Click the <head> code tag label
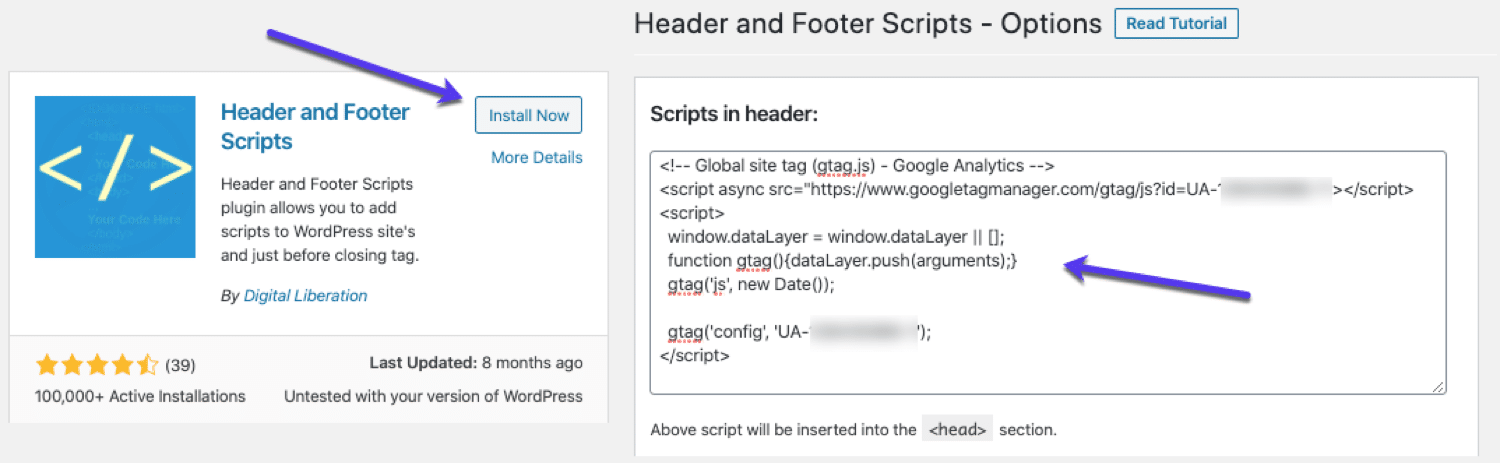This screenshot has height=463, width=1500. click(958, 430)
